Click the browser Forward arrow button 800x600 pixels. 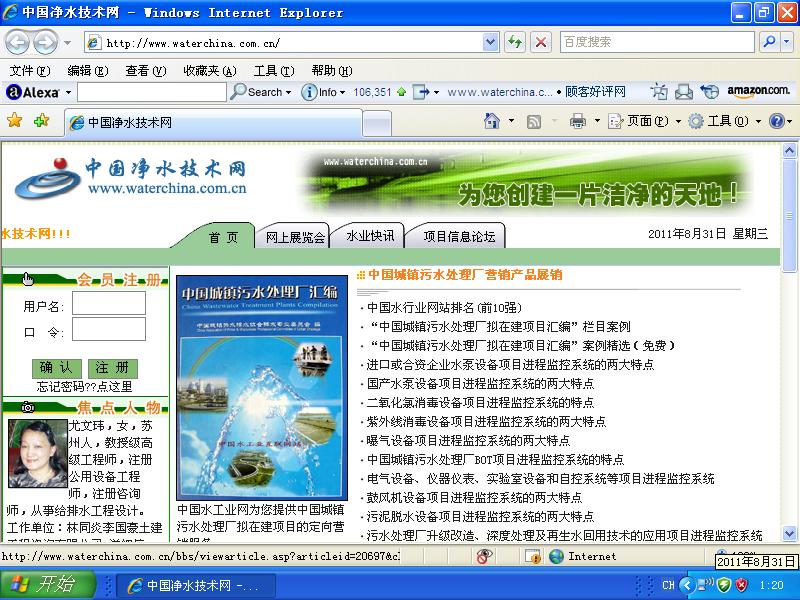[46, 42]
